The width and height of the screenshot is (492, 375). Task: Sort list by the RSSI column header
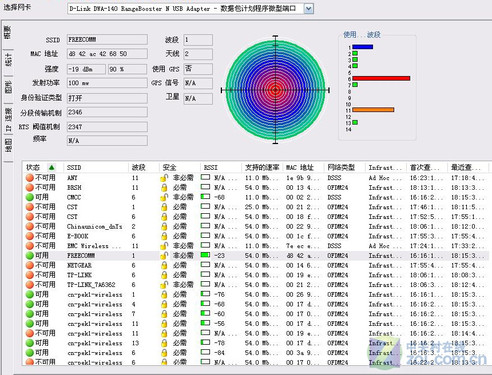[x=211, y=167]
